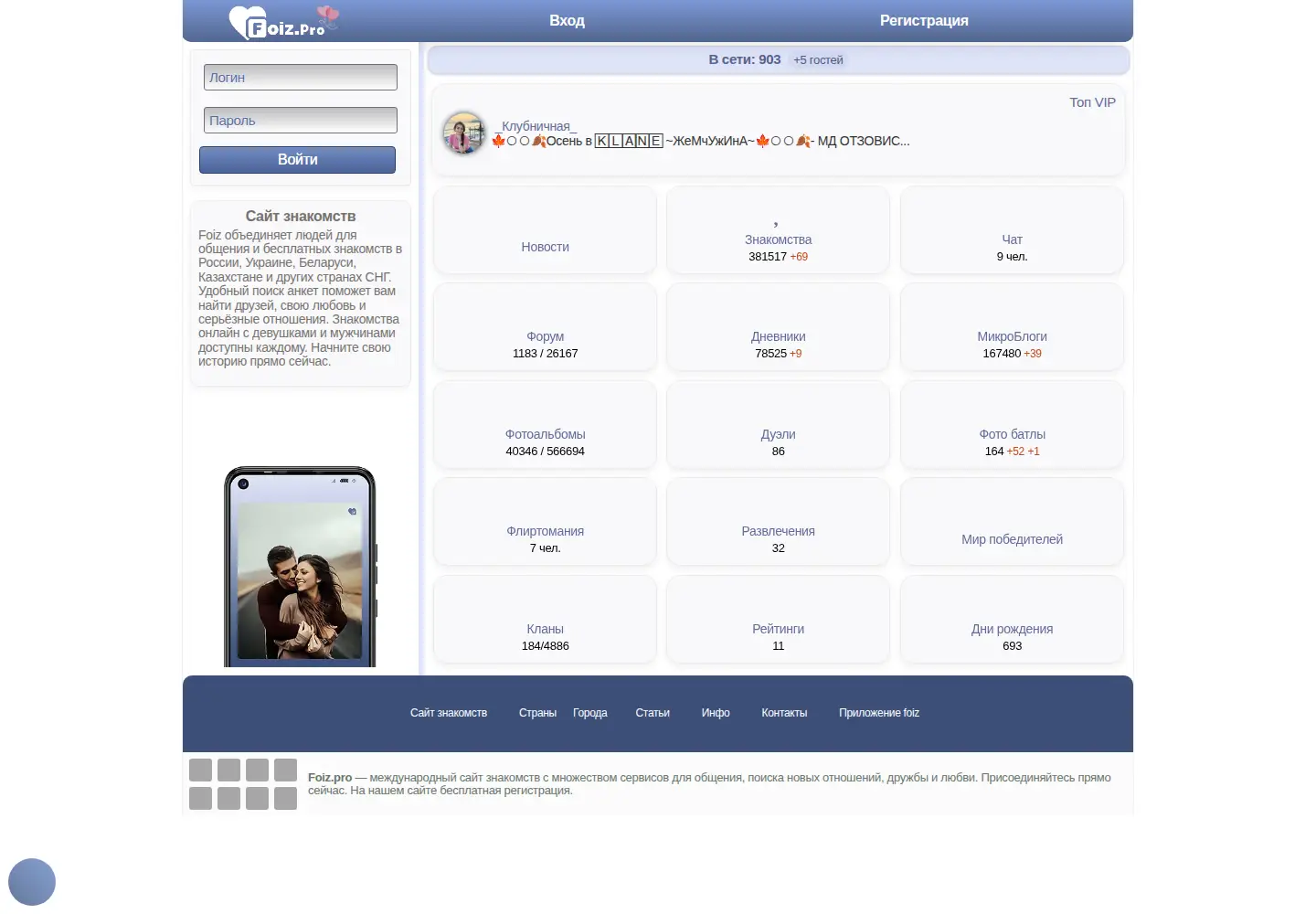Open the _Клубничная_ profile name

pos(535,126)
